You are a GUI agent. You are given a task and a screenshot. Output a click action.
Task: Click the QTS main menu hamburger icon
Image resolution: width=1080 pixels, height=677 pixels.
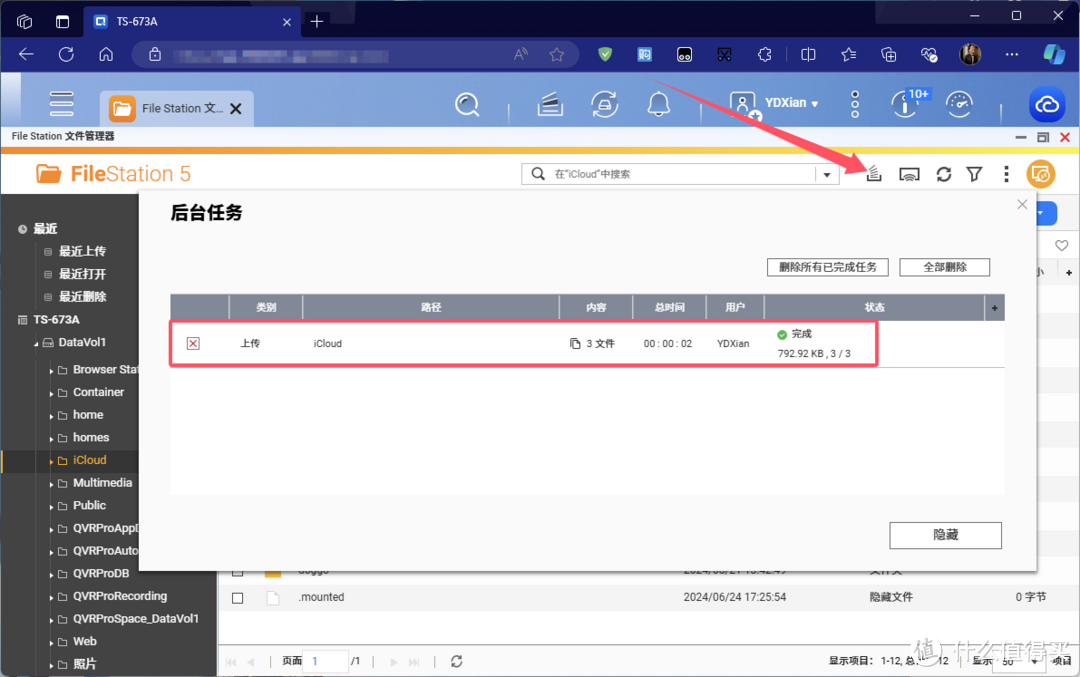(62, 104)
